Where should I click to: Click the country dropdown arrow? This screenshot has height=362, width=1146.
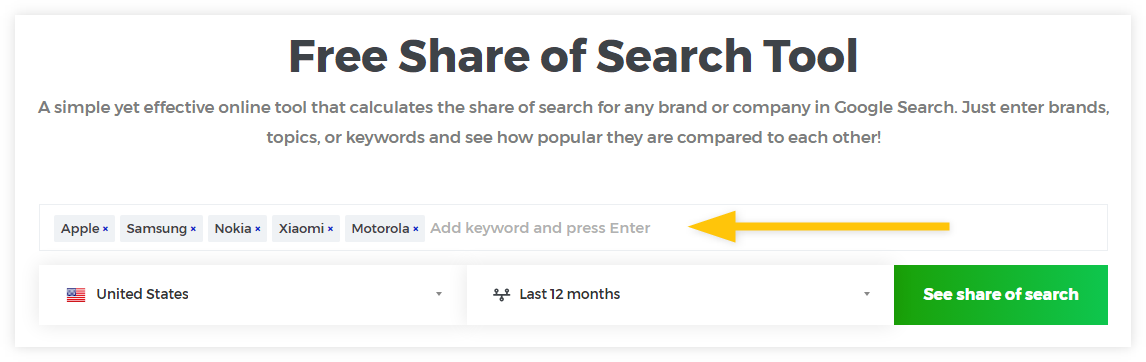pos(439,295)
